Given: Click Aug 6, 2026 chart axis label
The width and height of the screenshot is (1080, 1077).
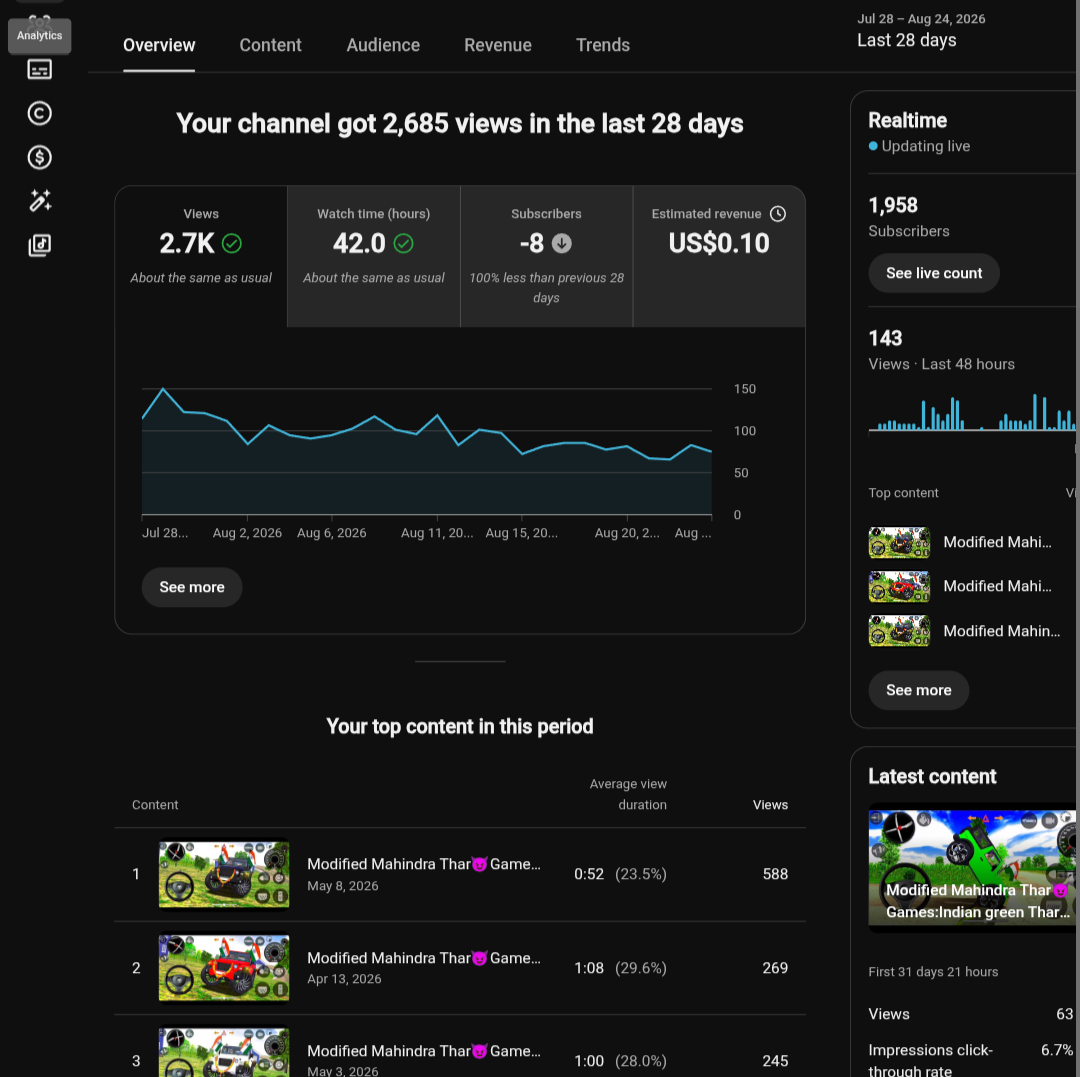Looking at the screenshot, I should [x=331, y=532].
